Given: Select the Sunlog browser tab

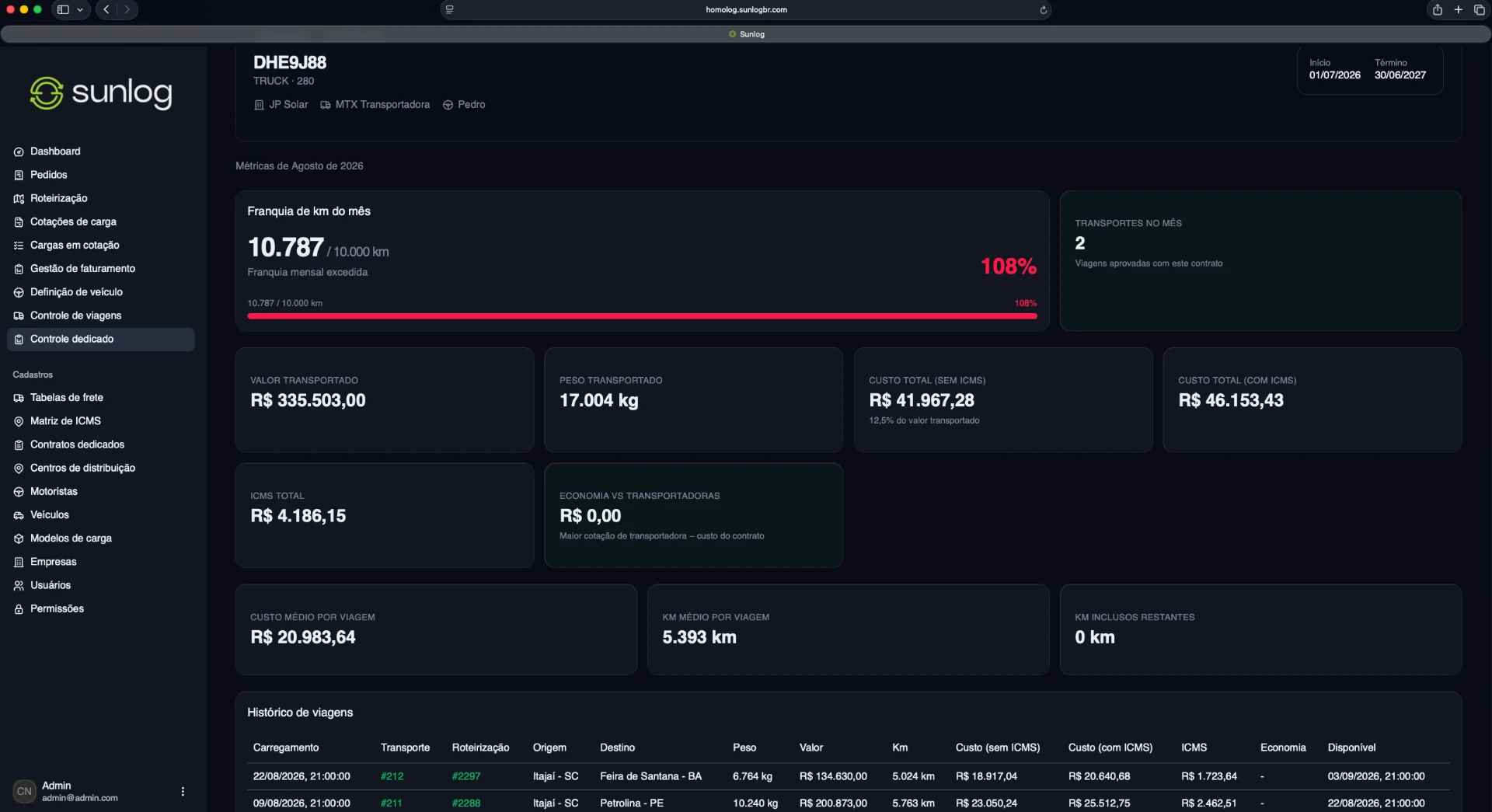Looking at the screenshot, I should tap(746, 34).
